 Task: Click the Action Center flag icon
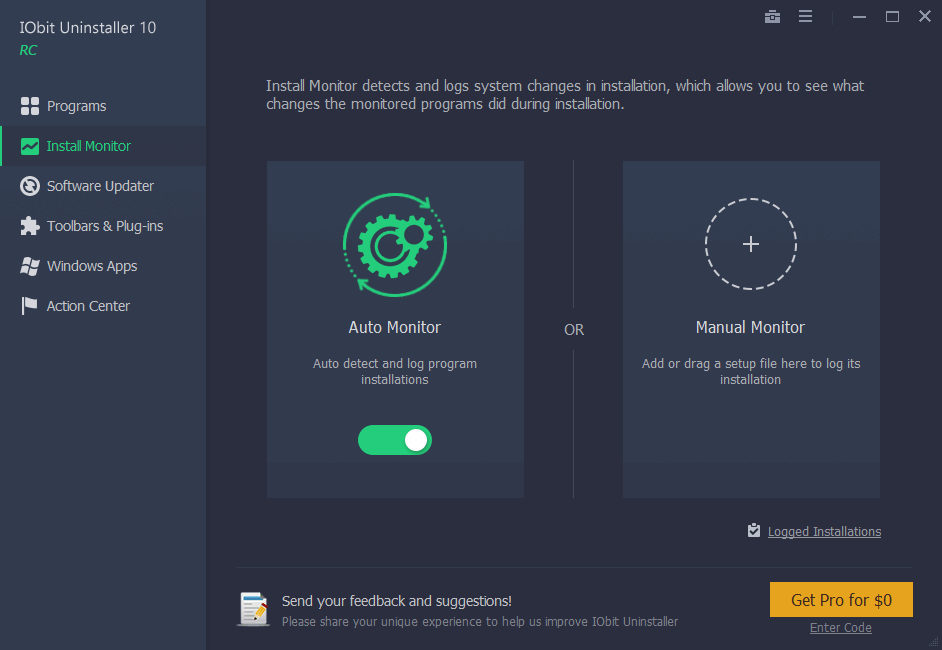[29, 306]
